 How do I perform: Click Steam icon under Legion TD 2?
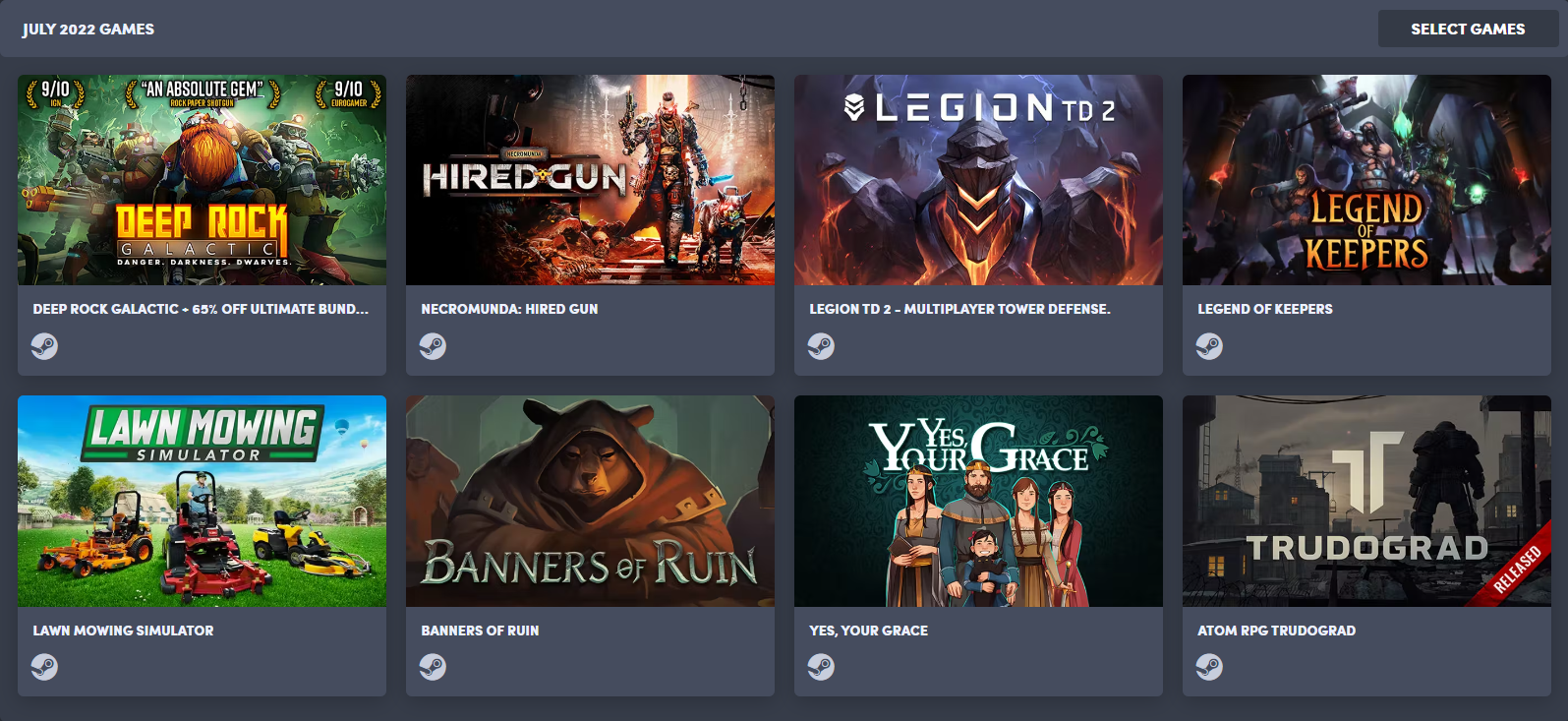point(821,346)
